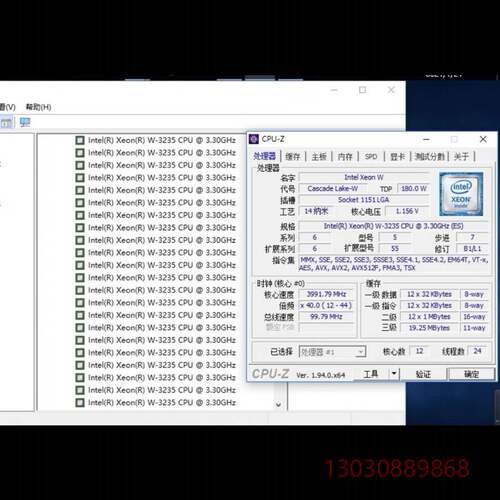Click the TDP value 180.0 W
The width and height of the screenshot is (500, 500).
tap(413, 188)
